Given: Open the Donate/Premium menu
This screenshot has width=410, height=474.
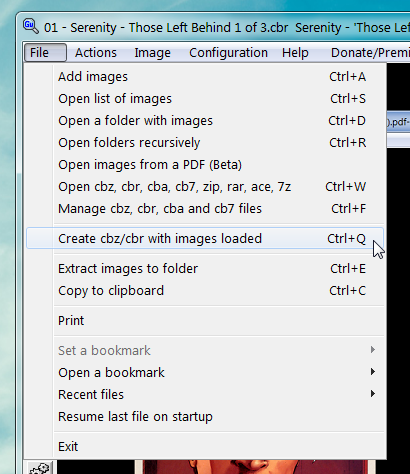Looking at the screenshot, I should (x=370, y=53).
